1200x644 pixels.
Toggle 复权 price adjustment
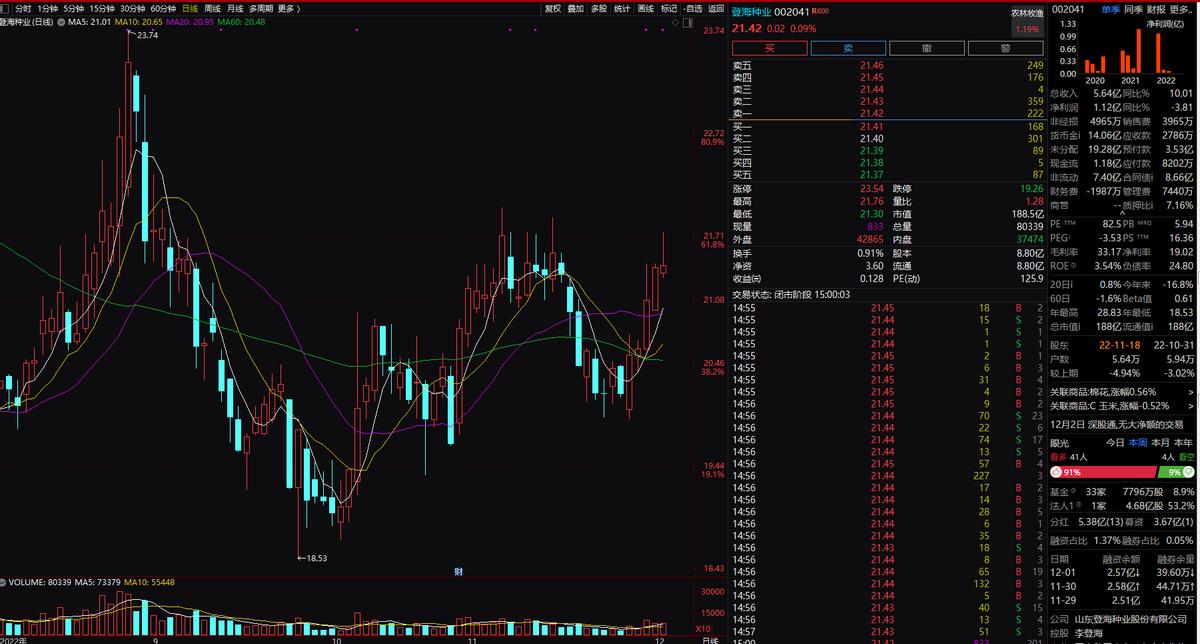pos(553,8)
